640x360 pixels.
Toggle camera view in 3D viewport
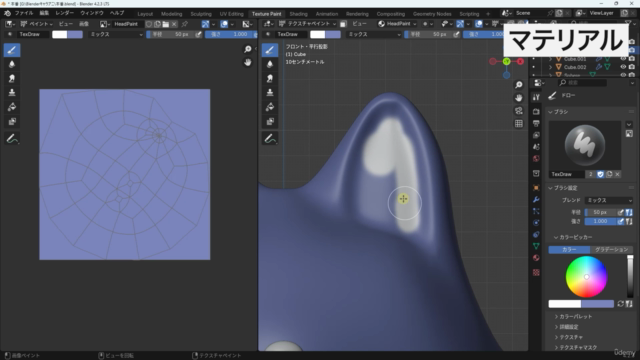(x=519, y=111)
